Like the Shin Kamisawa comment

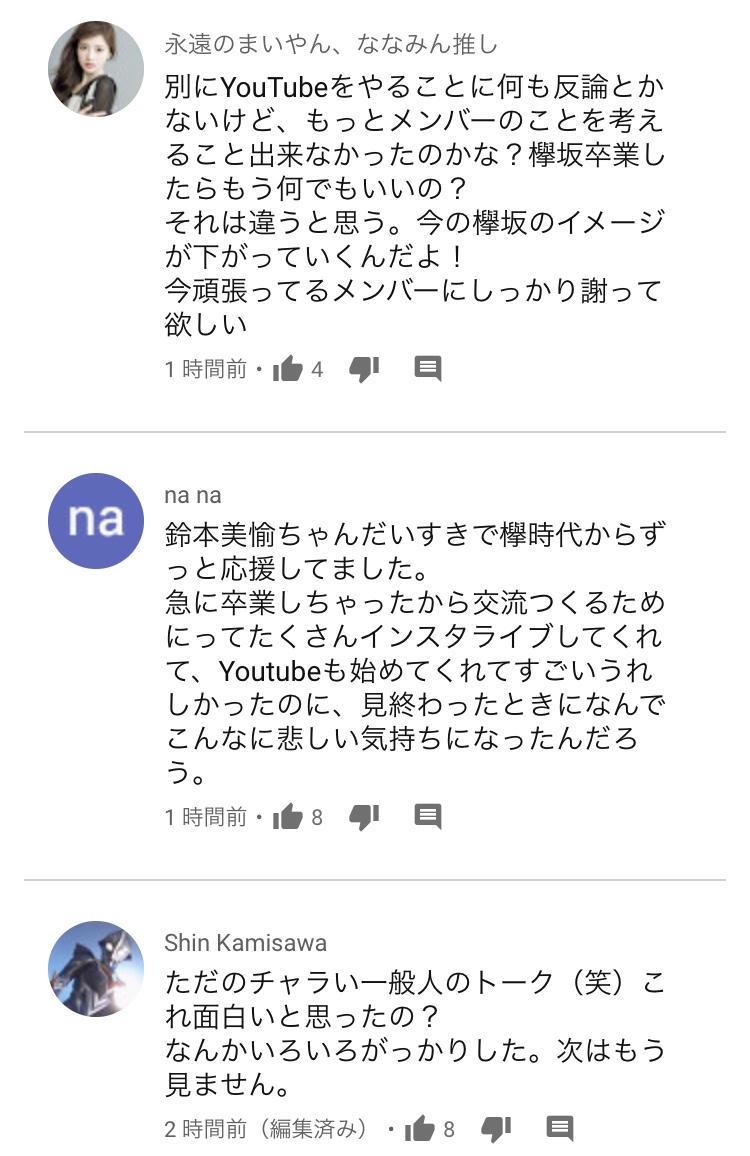[420, 1129]
